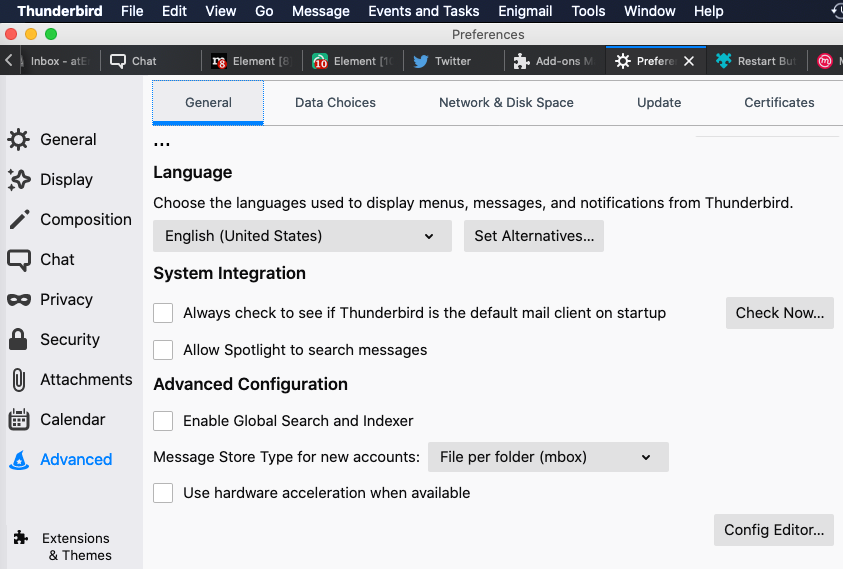Open the Calendar icon in sidebar
The image size is (843, 569).
[19, 419]
